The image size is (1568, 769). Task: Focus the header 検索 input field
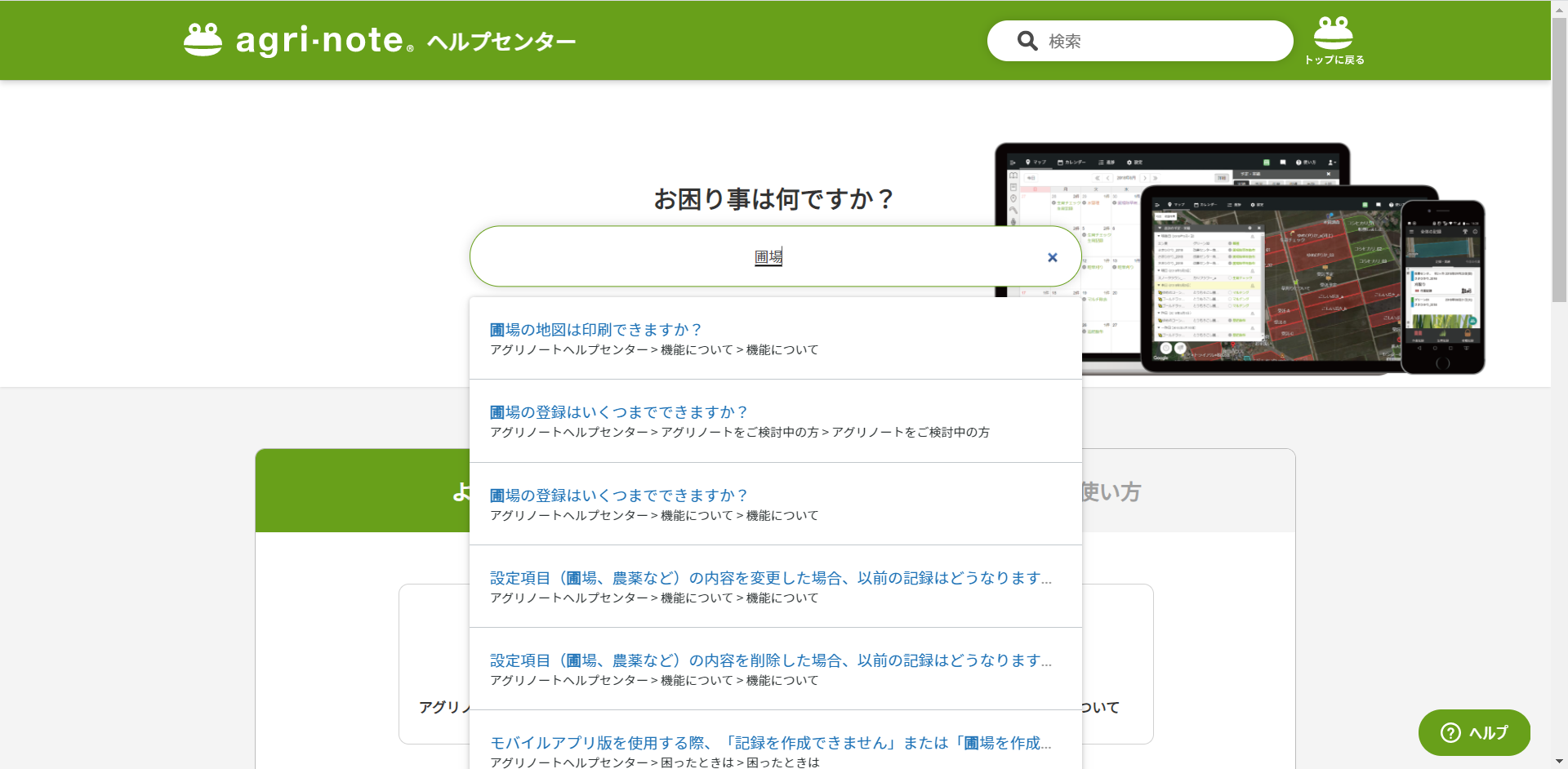coord(1140,41)
